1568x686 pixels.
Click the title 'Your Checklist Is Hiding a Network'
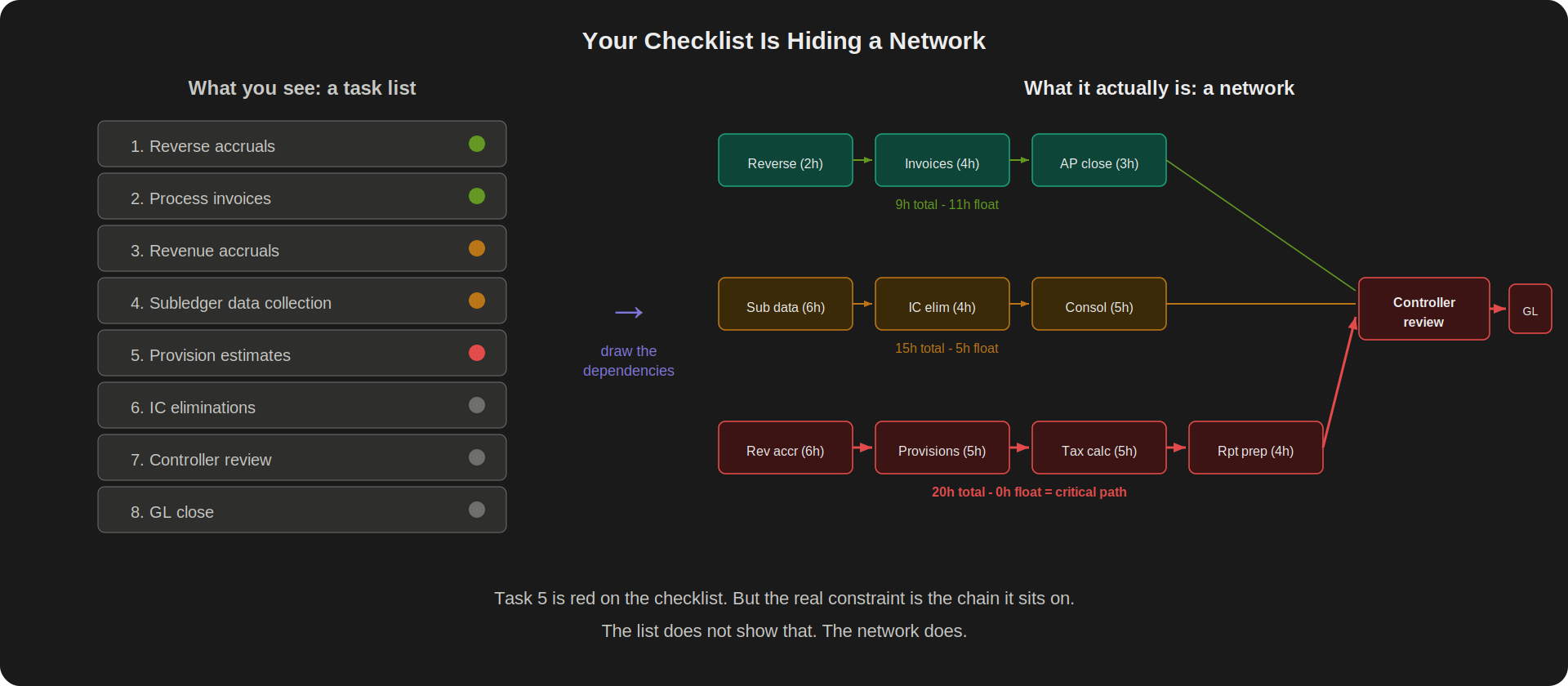pyautogui.click(x=784, y=41)
